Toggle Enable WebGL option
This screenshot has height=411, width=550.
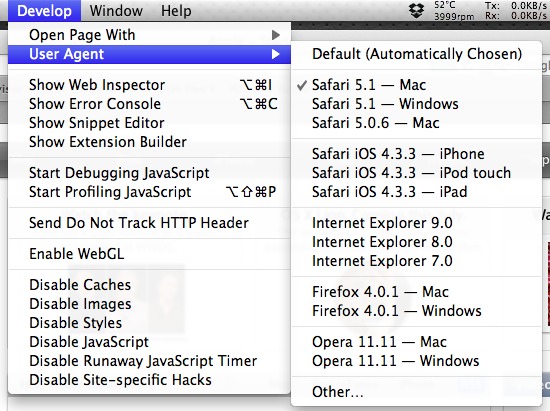tap(149, 254)
